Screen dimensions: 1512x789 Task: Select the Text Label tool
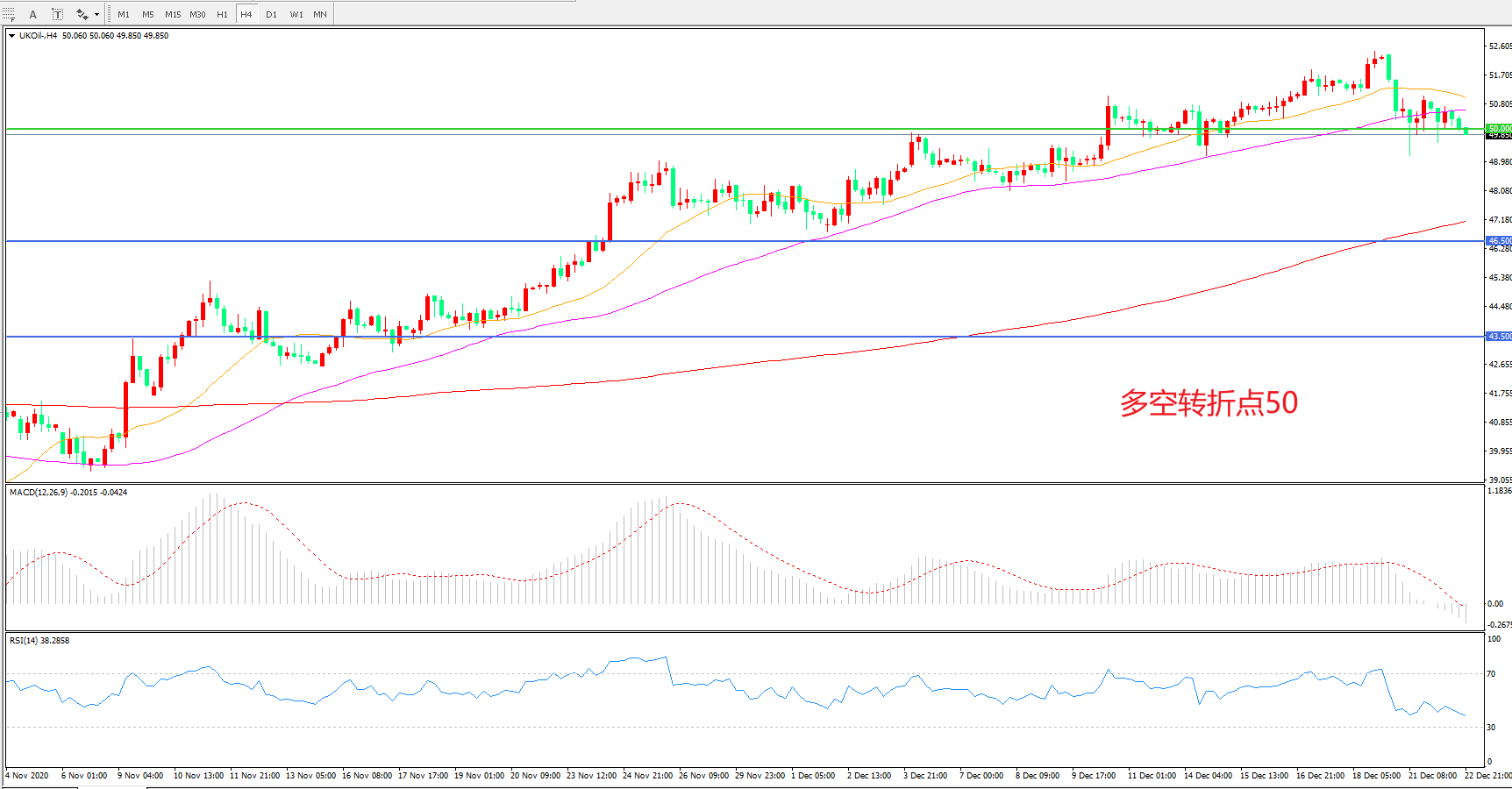coord(57,14)
